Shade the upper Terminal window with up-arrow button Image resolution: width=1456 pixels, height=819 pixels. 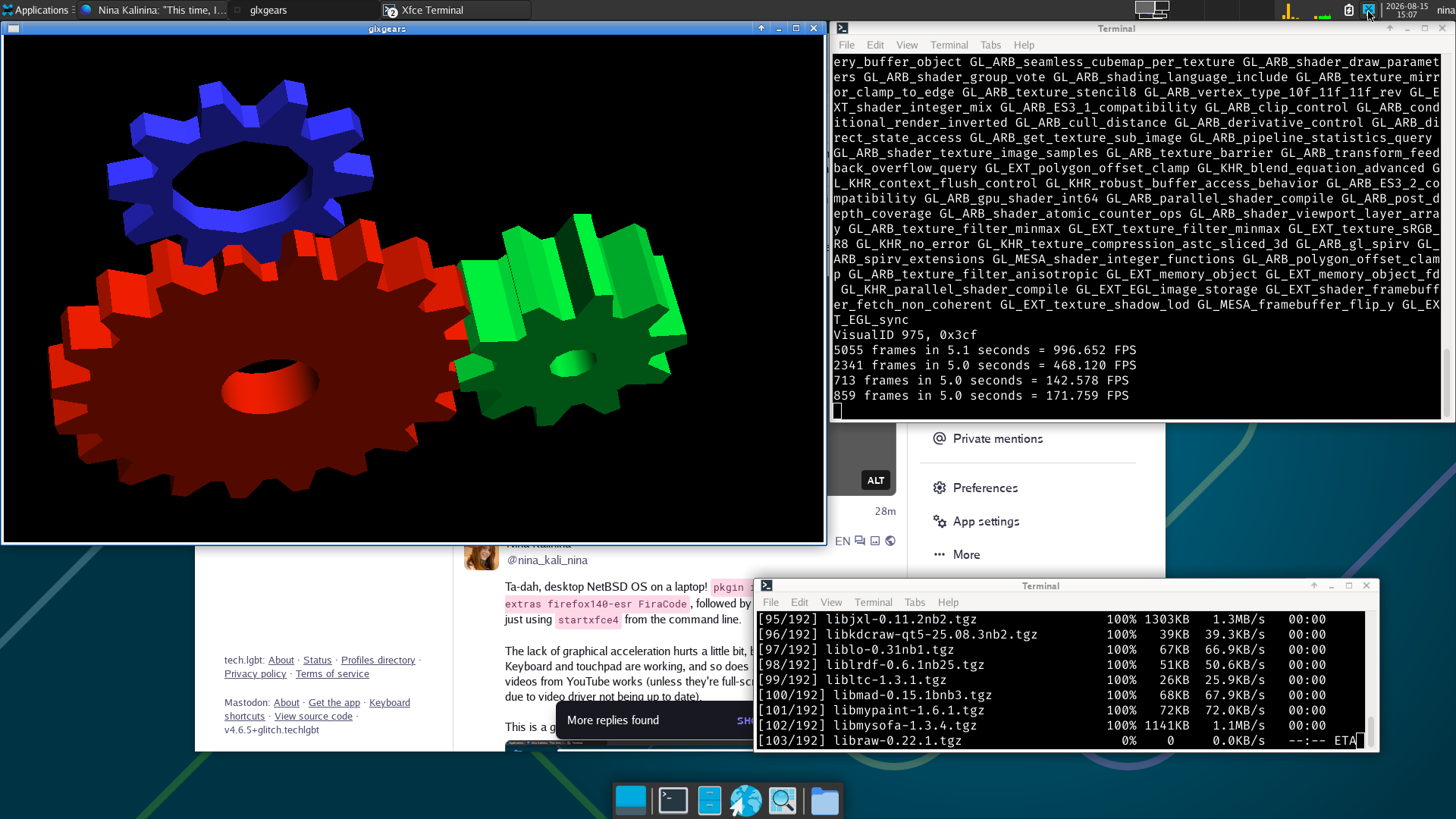(1390, 28)
